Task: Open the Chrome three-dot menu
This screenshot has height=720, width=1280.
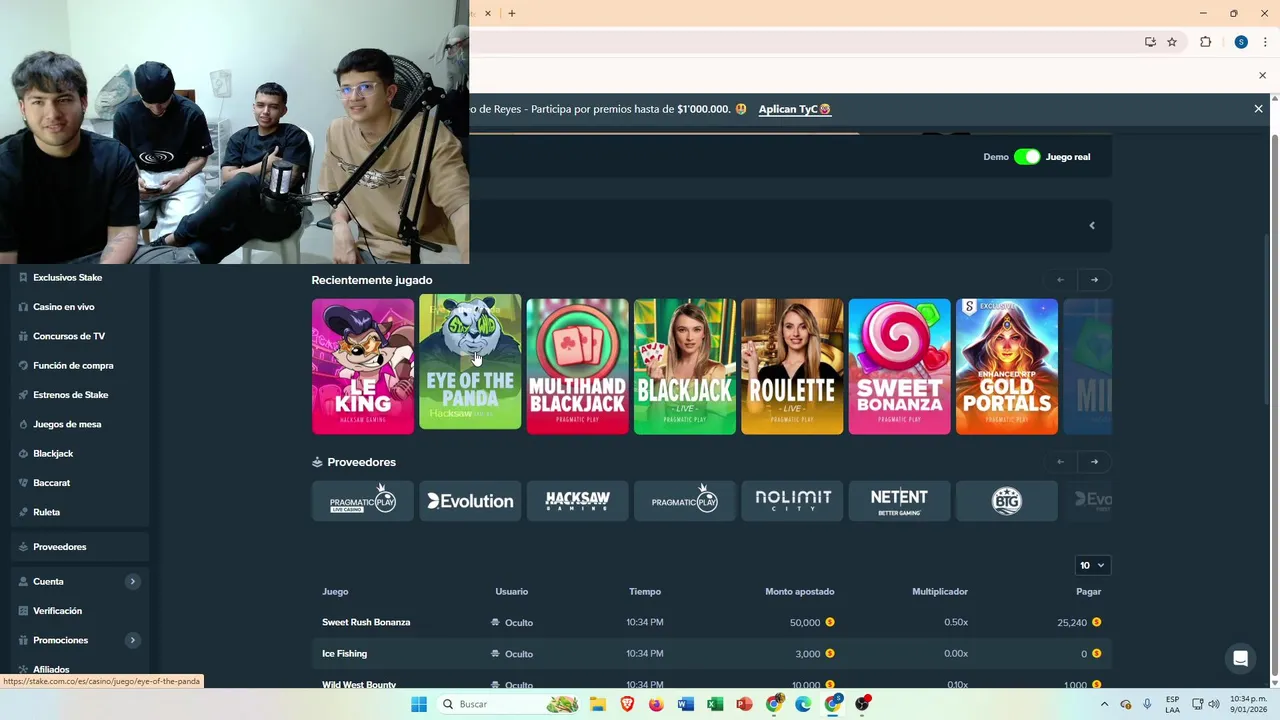Action: tap(1264, 42)
